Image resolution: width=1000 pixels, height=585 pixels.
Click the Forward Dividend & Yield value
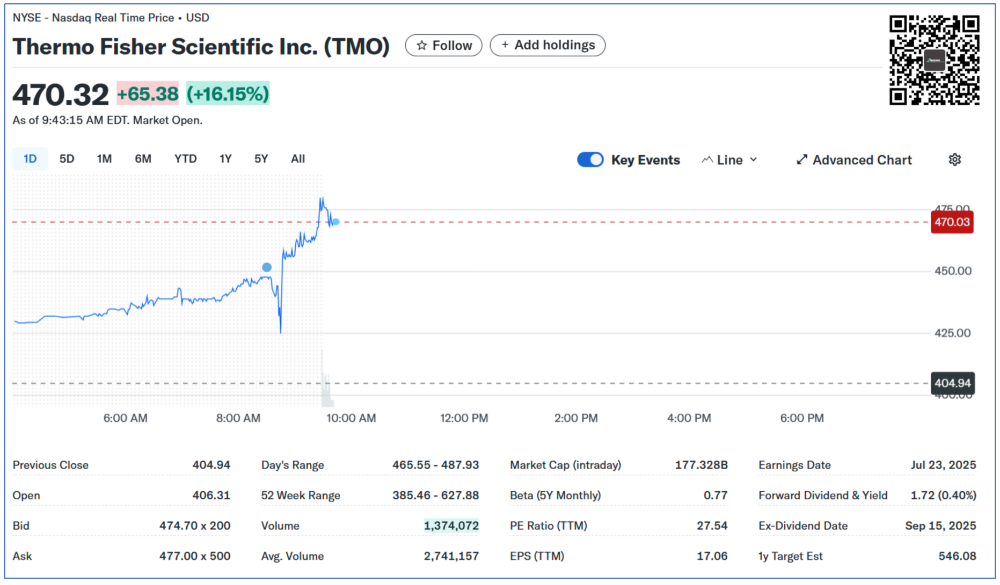pos(943,496)
